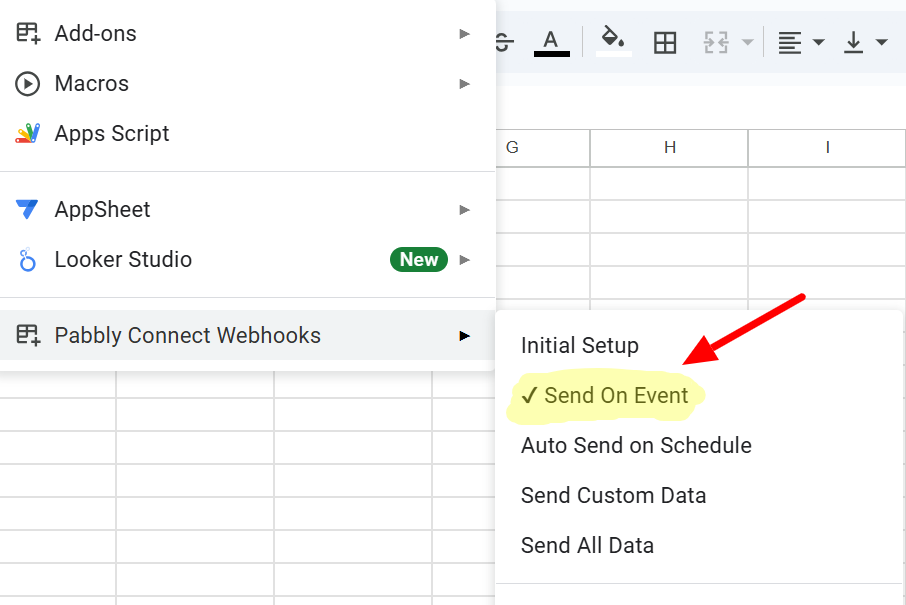906x605 pixels.
Task: Click the Apps Script icon
Action: tap(27, 133)
